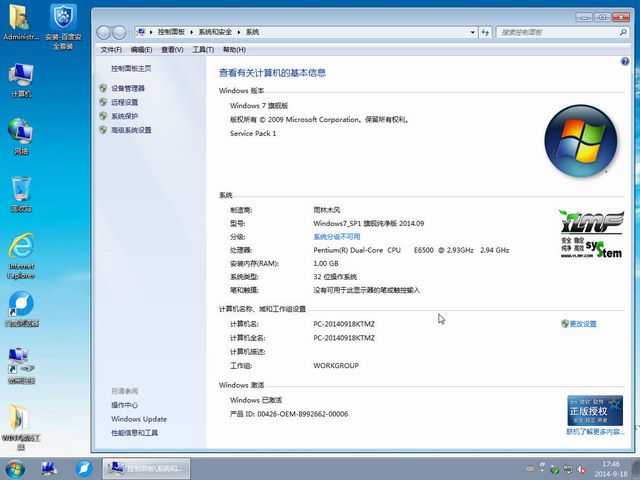Open the help question mark icon

[624, 62]
